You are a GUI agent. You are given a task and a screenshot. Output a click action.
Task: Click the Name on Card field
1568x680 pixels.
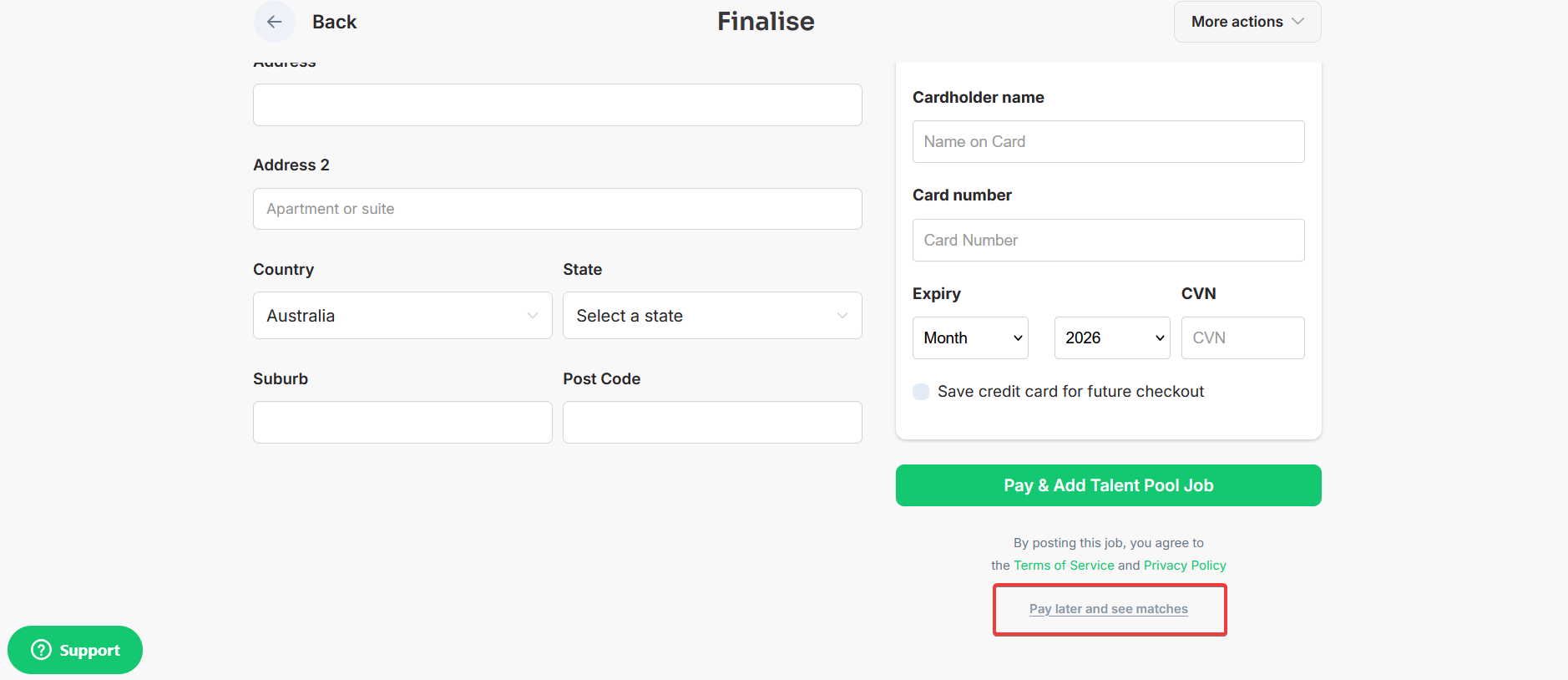click(x=1108, y=141)
